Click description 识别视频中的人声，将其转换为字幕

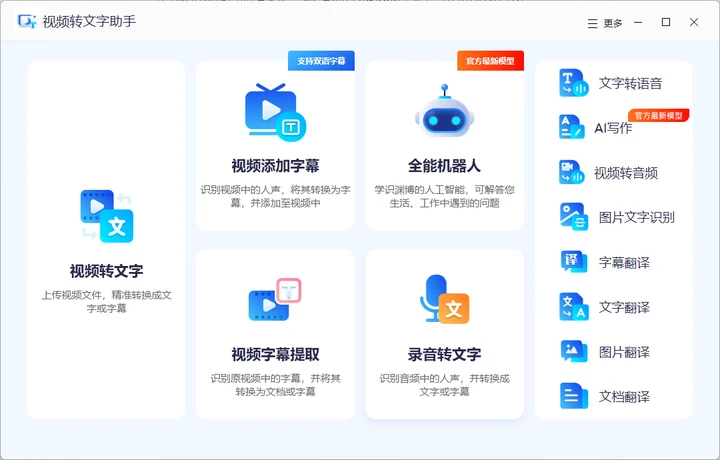(x=275, y=196)
